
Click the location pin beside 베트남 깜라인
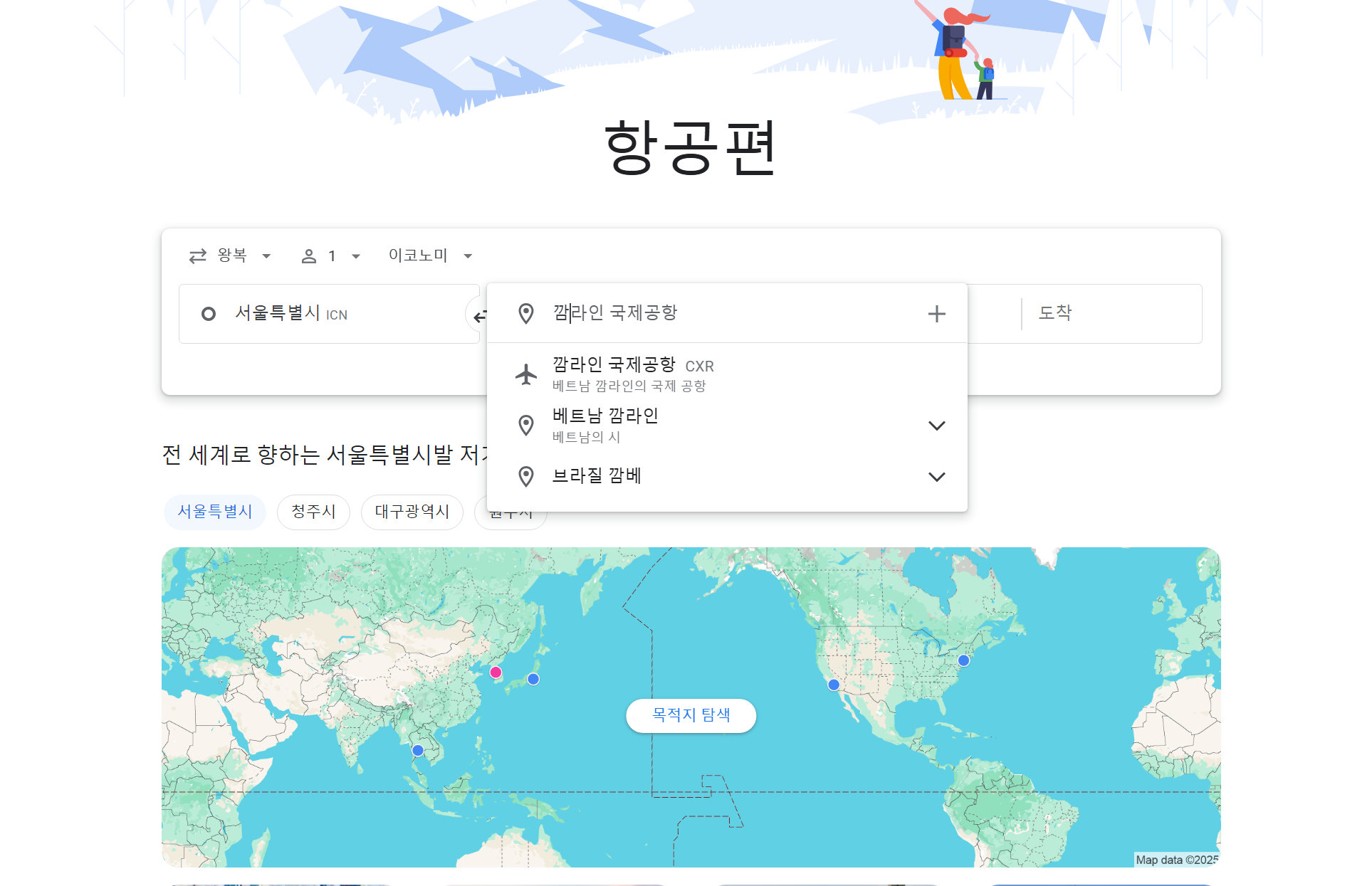[x=526, y=426]
